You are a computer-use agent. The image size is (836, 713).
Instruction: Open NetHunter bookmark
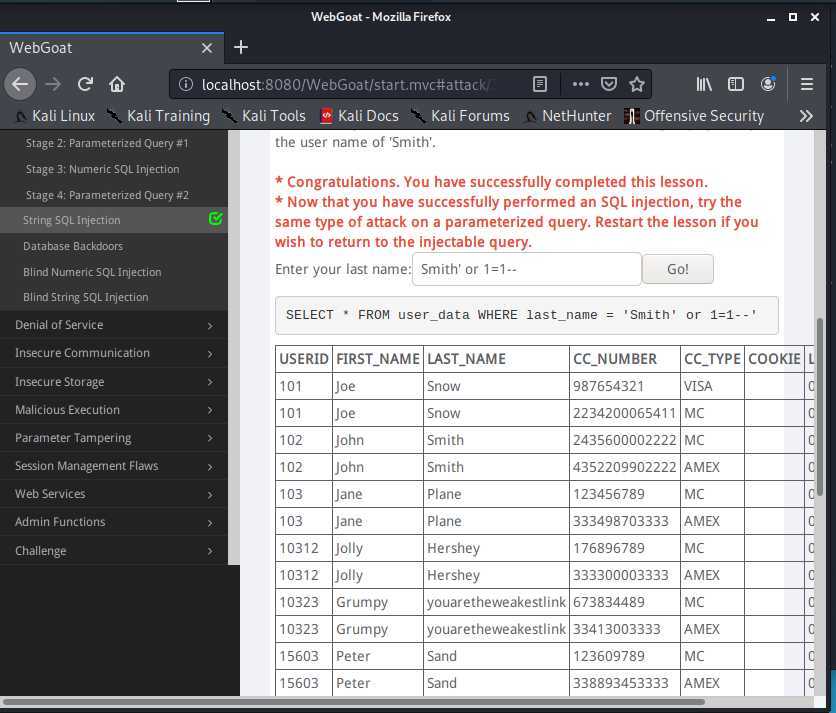[567, 116]
